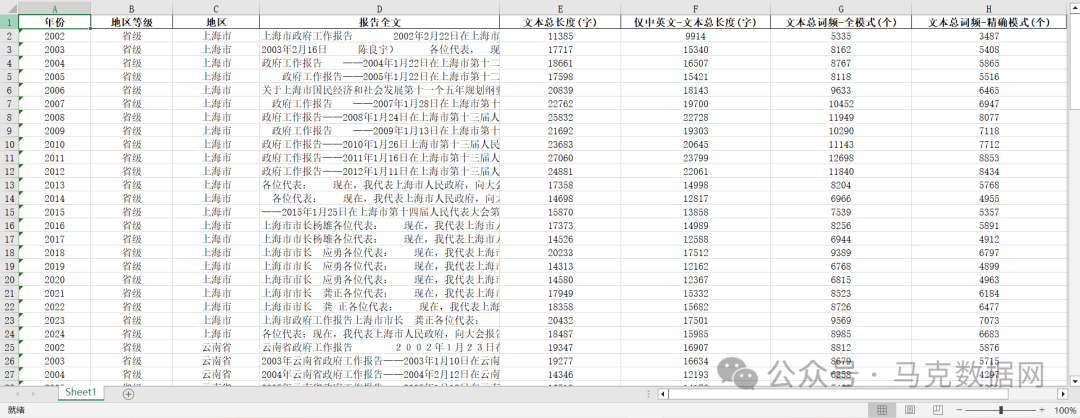
Task: Click the horizontal scrollbar left arrow
Action: pyautogui.click(x=663, y=394)
